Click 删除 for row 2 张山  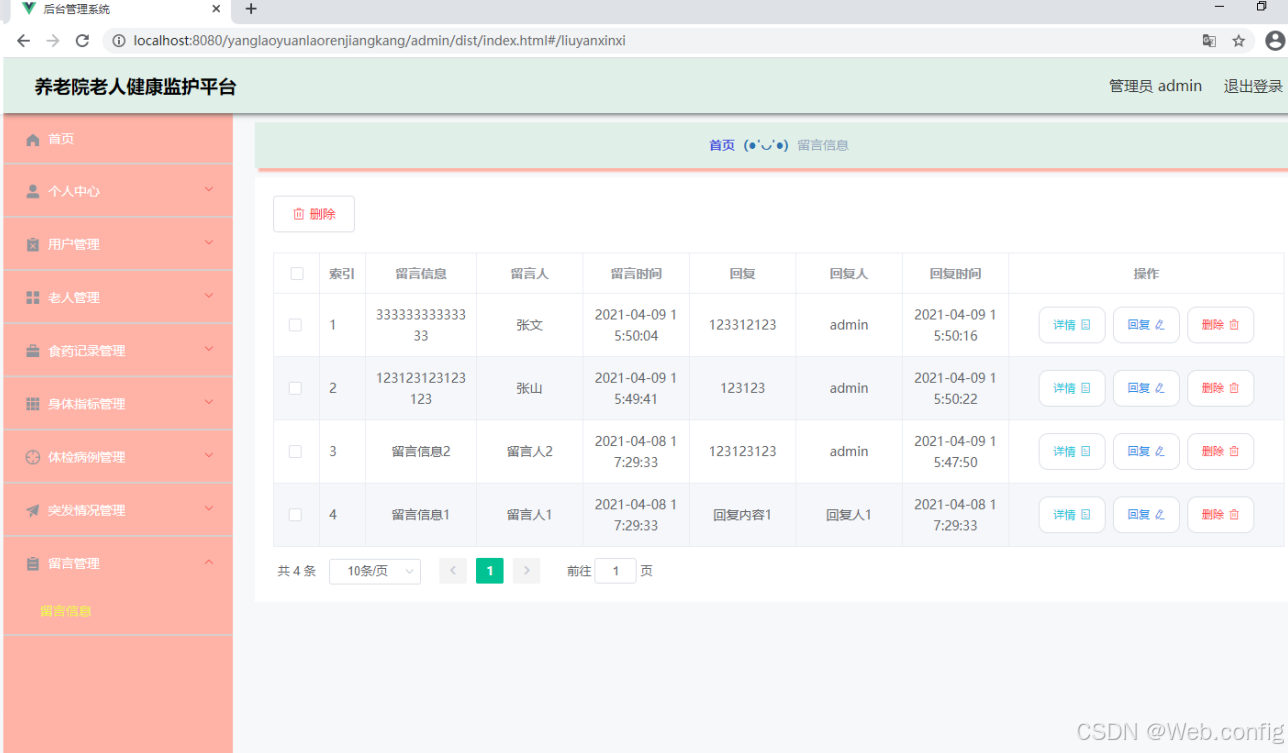click(x=1220, y=388)
